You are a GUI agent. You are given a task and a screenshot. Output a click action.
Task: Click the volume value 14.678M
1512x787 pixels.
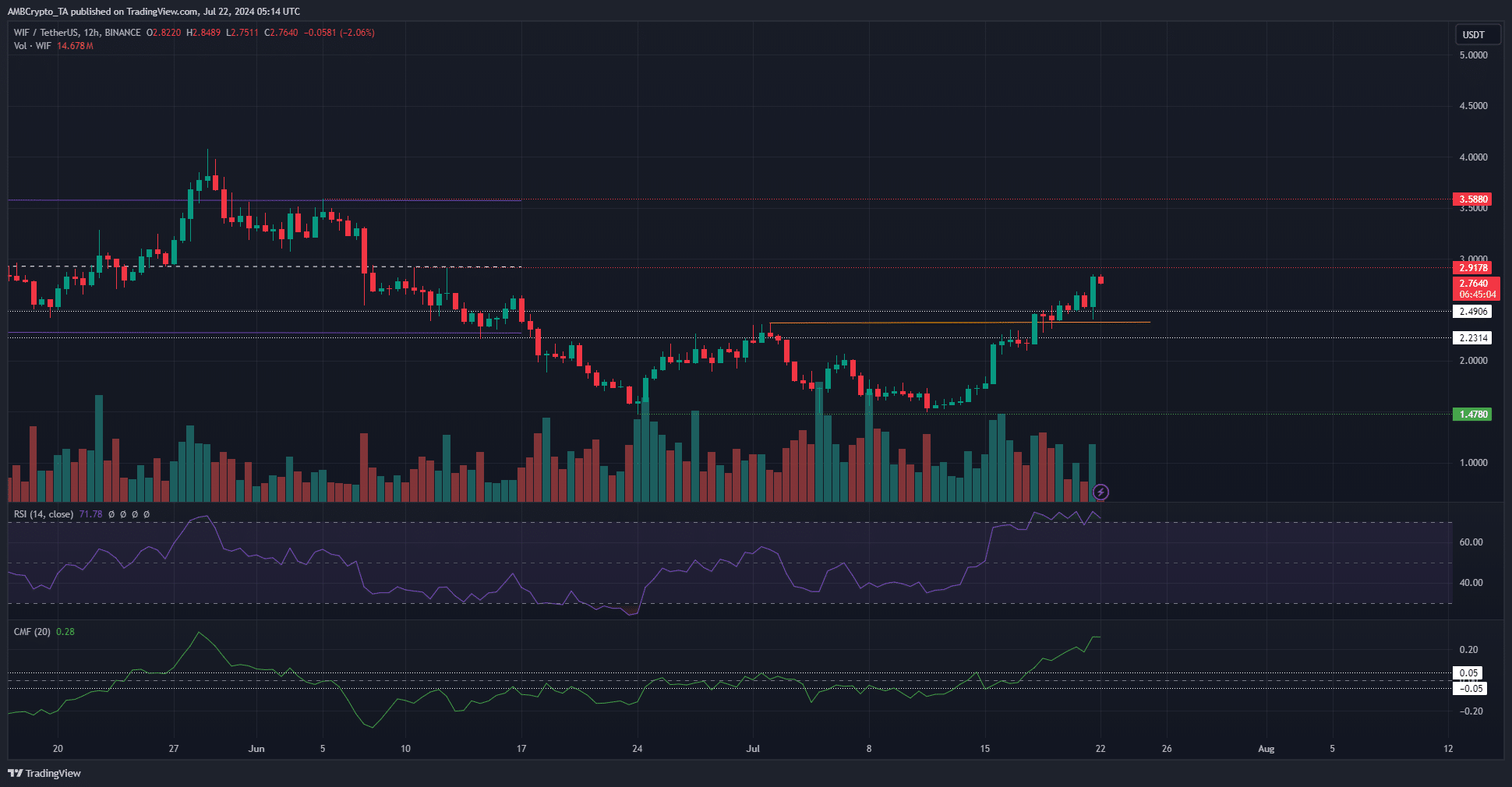(x=75, y=46)
